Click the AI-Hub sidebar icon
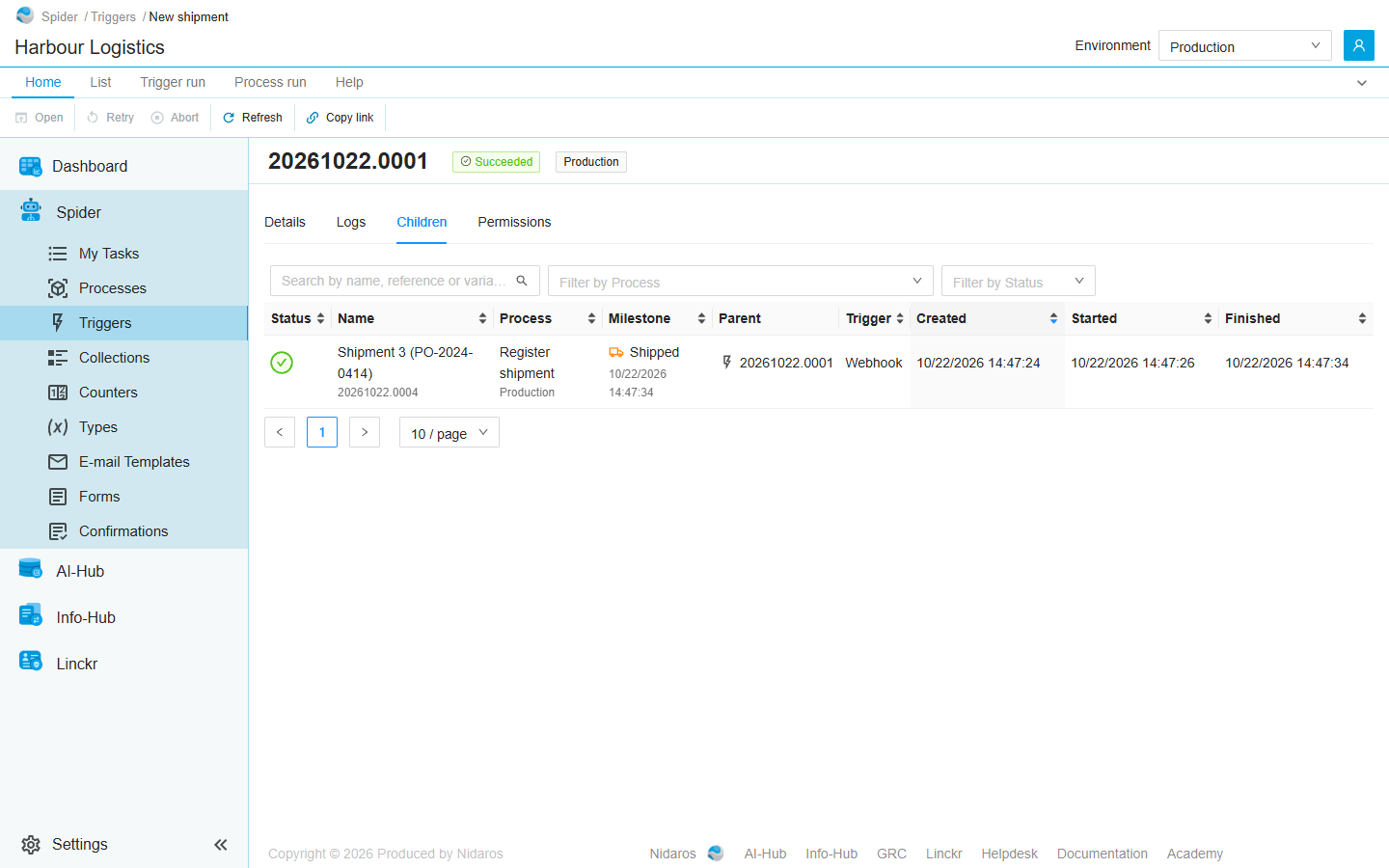1389x868 pixels. pyautogui.click(x=30, y=570)
